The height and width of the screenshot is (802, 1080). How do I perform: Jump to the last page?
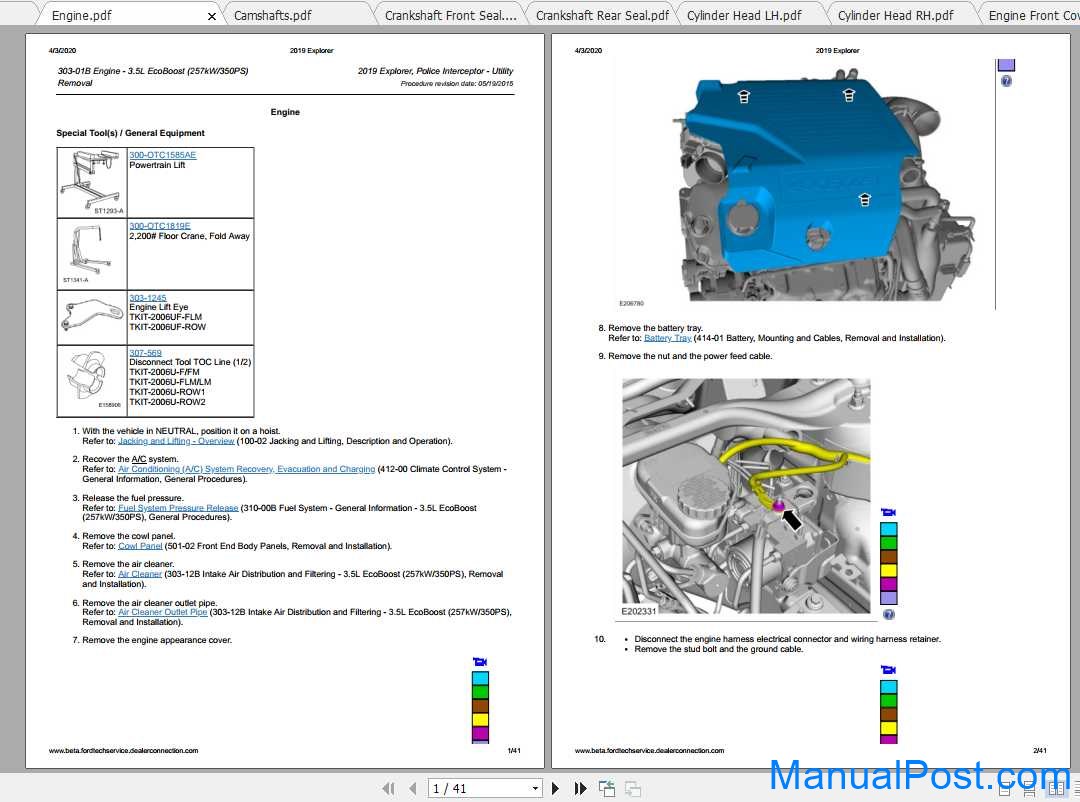pos(581,788)
